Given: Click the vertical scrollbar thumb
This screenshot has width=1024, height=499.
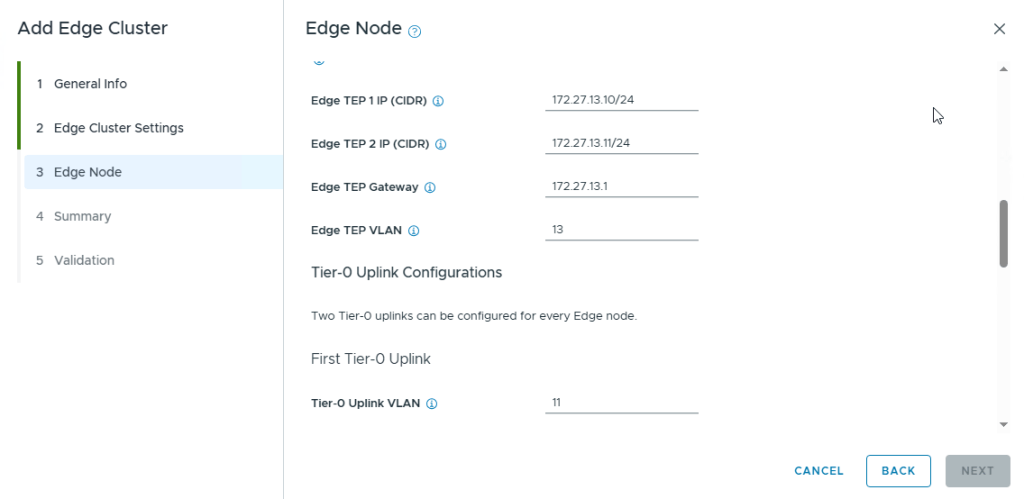Looking at the screenshot, I should 1003,233.
